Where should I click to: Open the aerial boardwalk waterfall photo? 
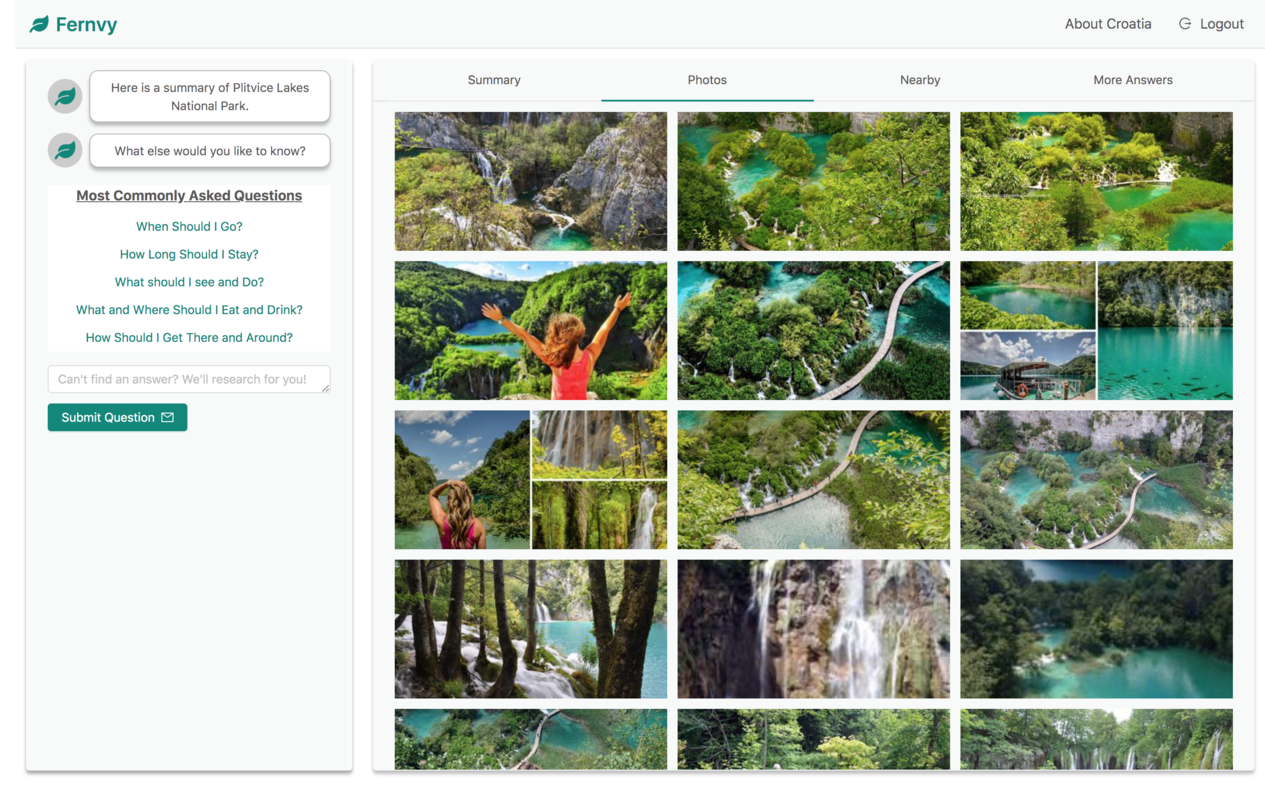(813, 330)
